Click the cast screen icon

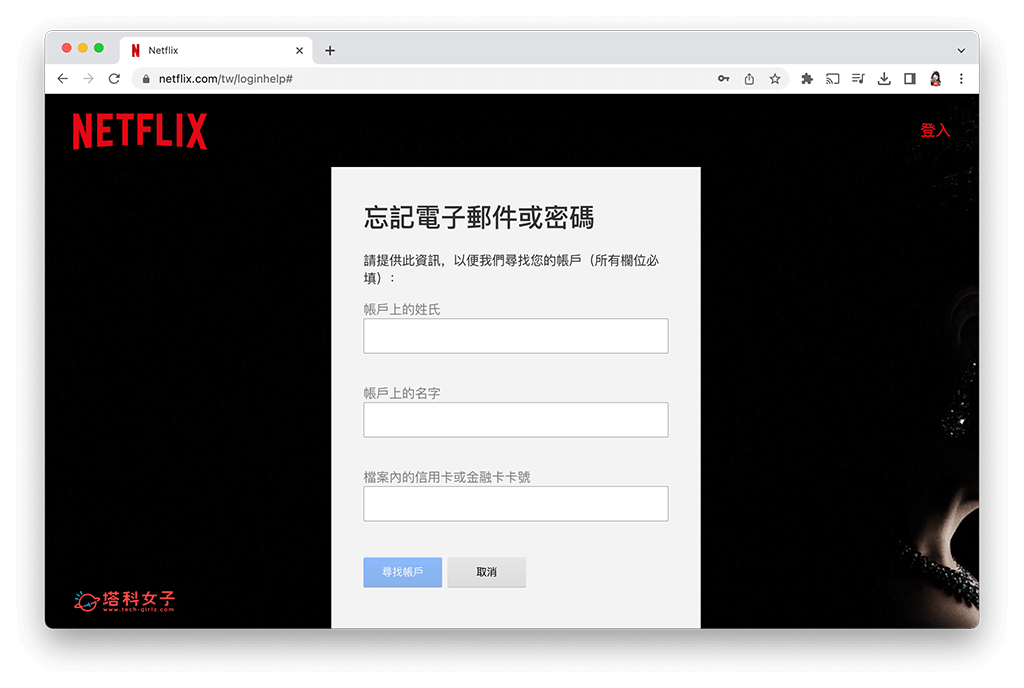point(833,79)
